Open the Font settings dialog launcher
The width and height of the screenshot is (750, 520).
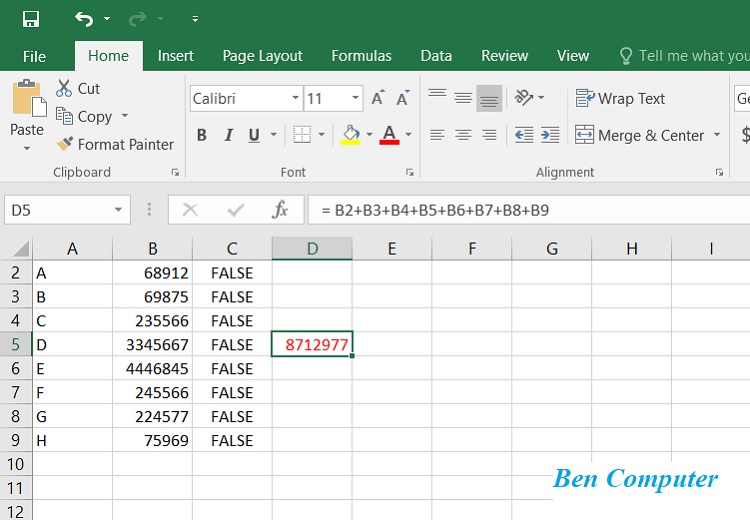pyautogui.click(x=410, y=172)
